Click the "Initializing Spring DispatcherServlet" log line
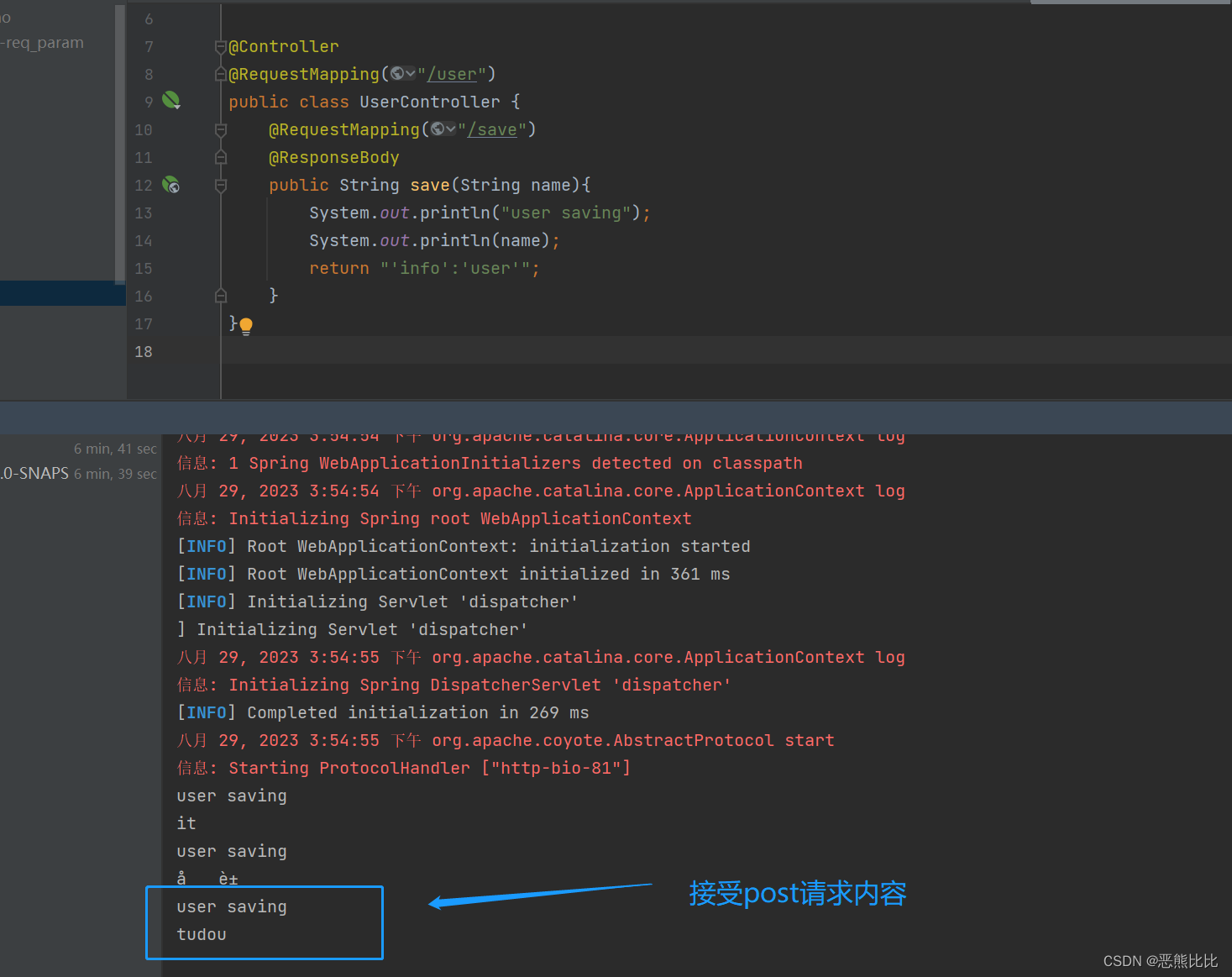Viewport: 1232px width, 977px height. pos(454,685)
